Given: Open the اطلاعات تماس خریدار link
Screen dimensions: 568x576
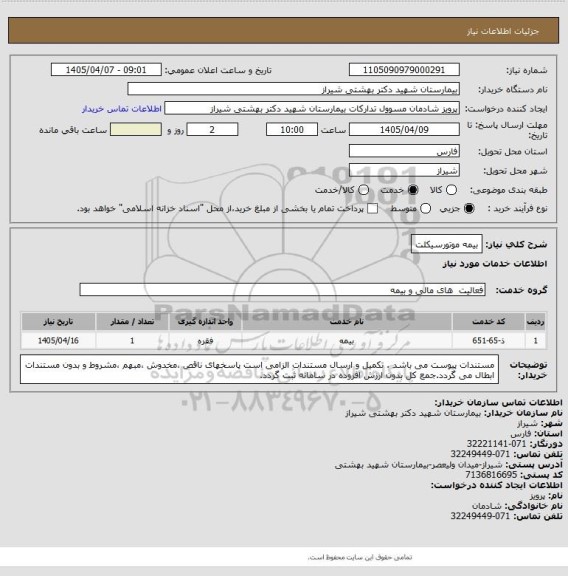Looking at the screenshot, I should click(122, 109).
